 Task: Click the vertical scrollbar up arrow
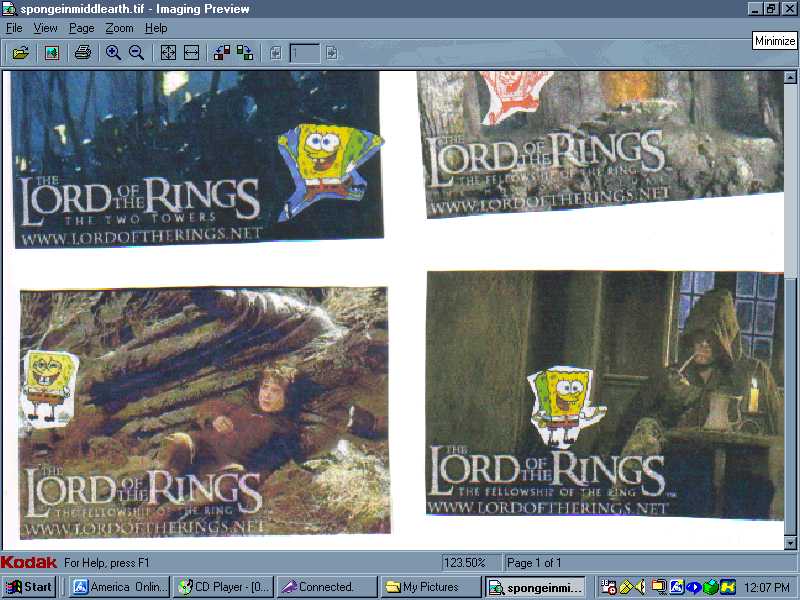coord(790,78)
